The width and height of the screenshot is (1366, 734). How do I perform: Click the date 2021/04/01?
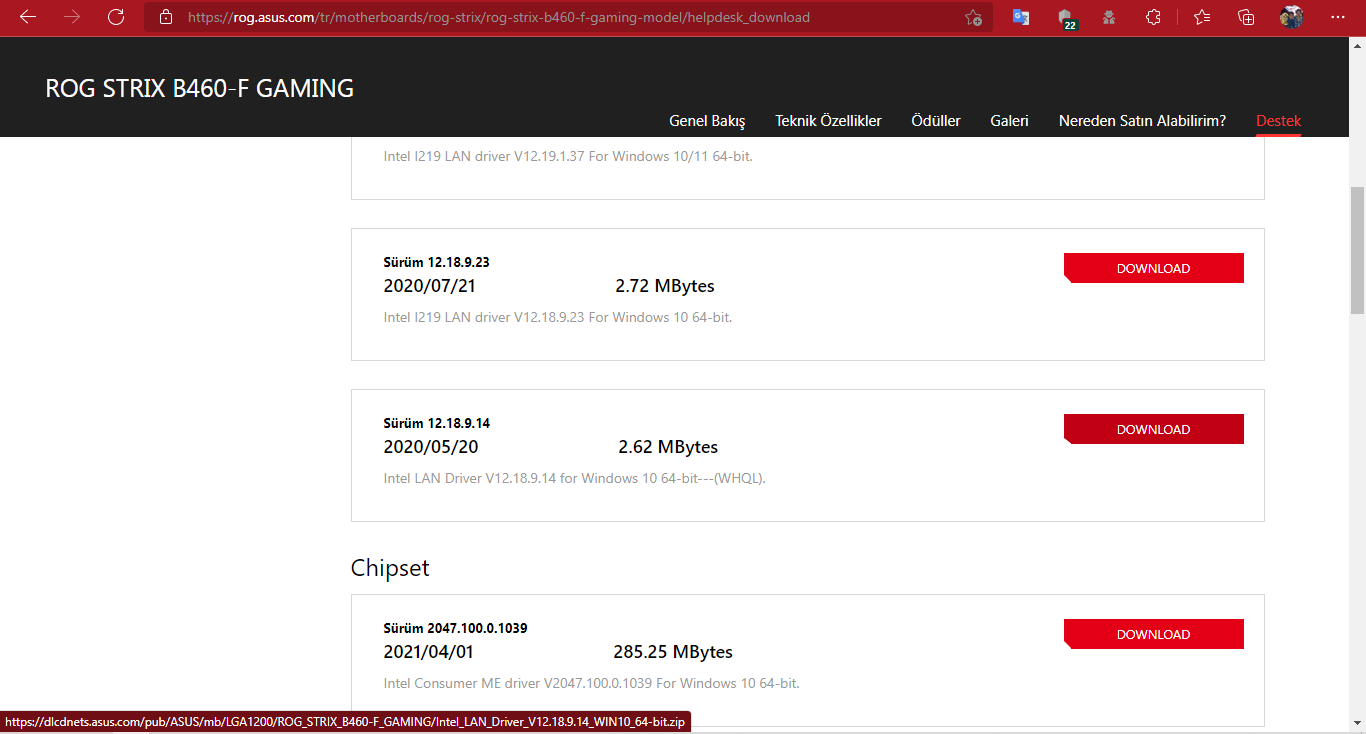428,652
